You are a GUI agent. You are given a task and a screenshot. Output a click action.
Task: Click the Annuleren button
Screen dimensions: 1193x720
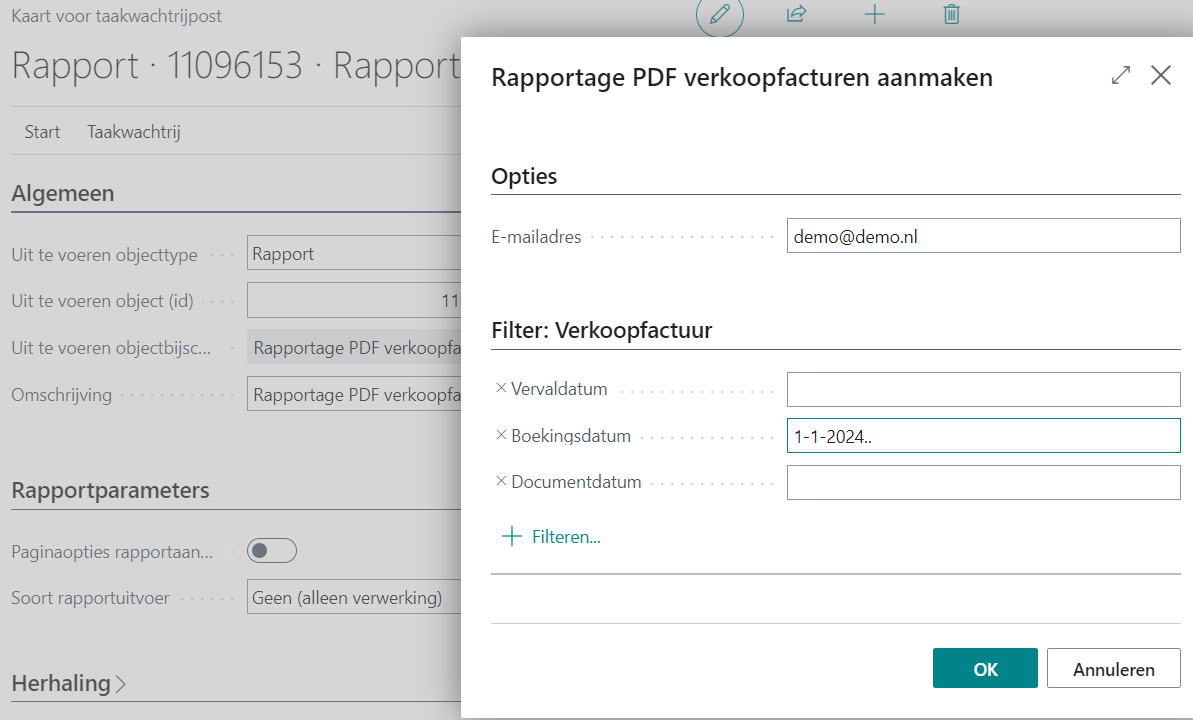pyautogui.click(x=1113, y=669)
